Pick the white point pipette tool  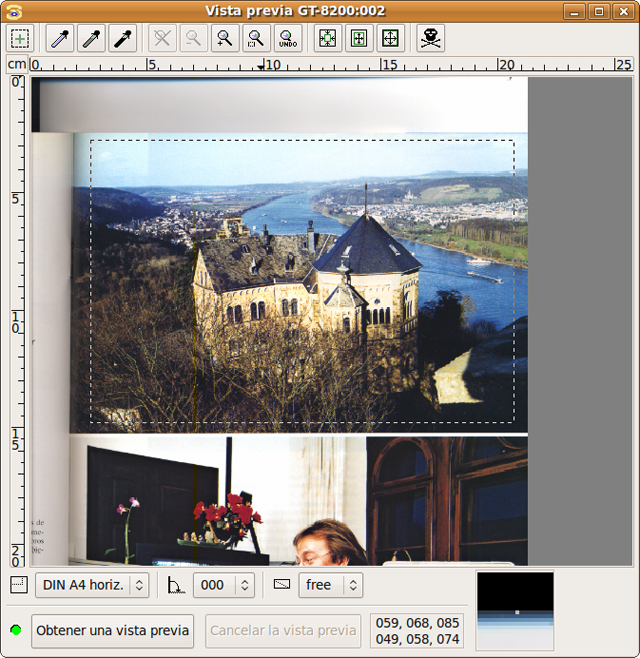[x=60, y=39]
